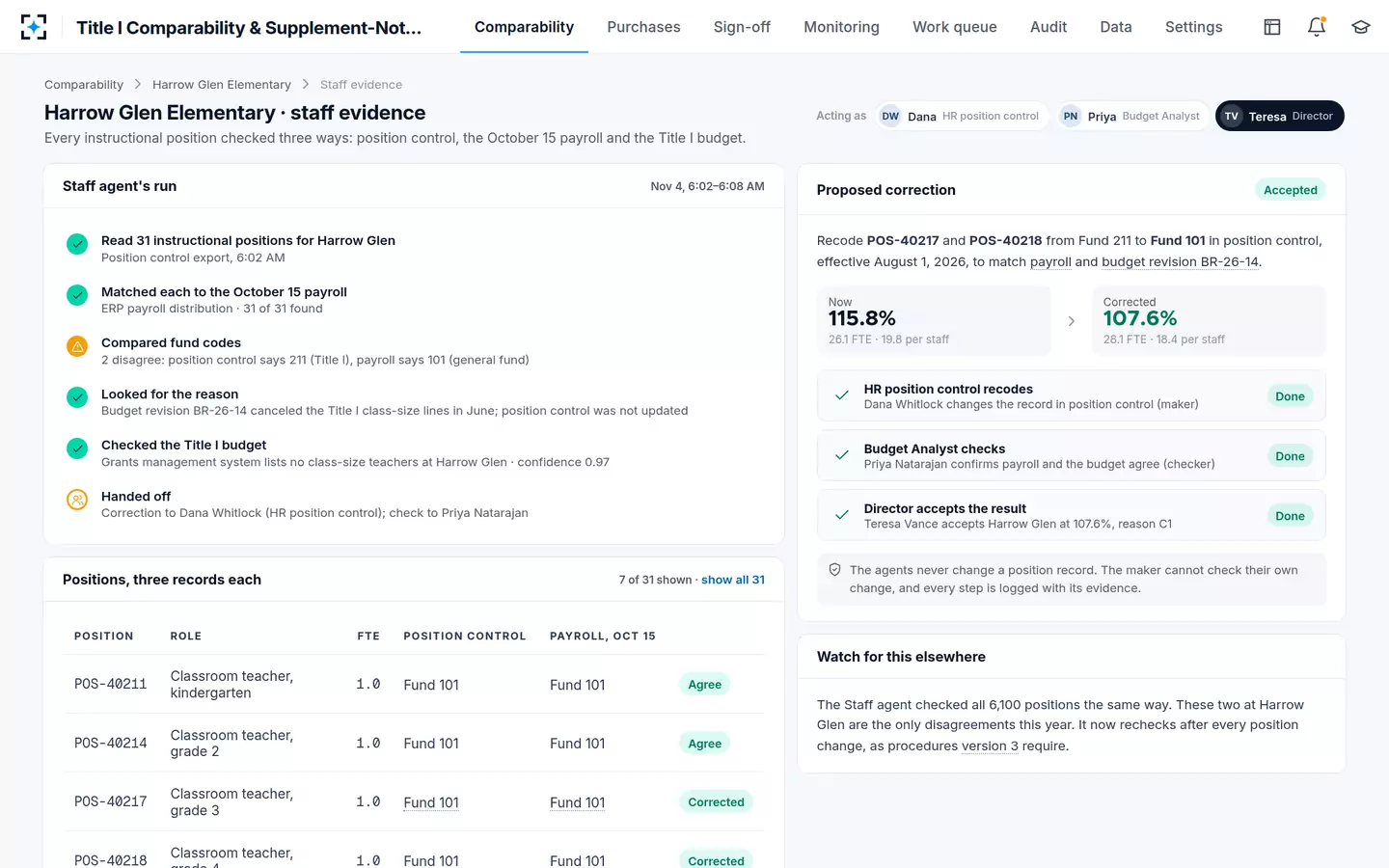Click the Agree badge for POS-40211
The image size is (1389, 868).
(705, 685)
